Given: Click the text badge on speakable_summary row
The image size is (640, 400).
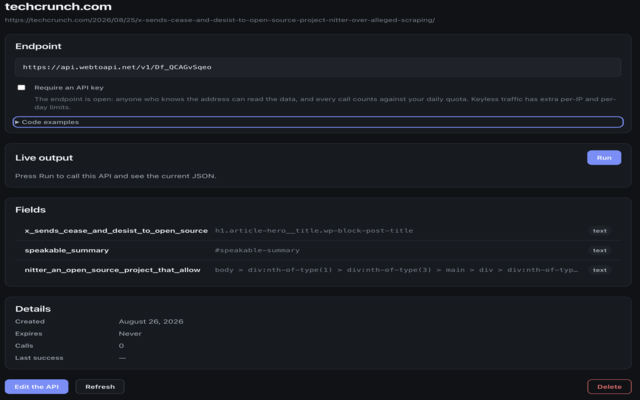Looking at the screenshot, I should point(599,250).
